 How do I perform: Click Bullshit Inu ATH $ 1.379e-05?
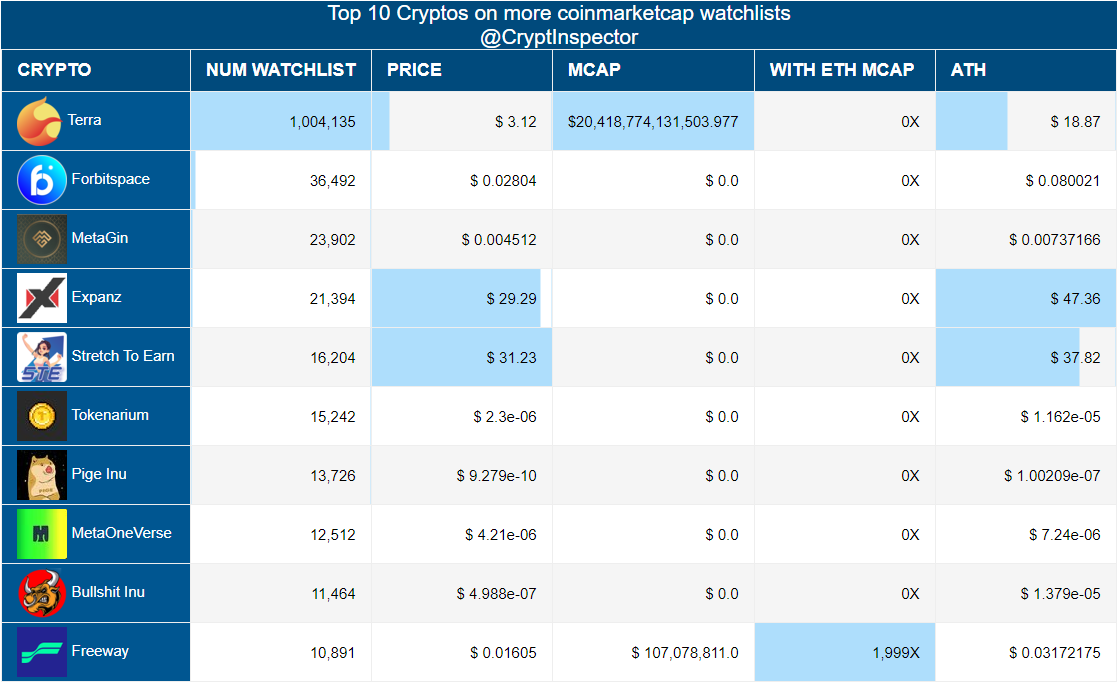click(1060, 594)
